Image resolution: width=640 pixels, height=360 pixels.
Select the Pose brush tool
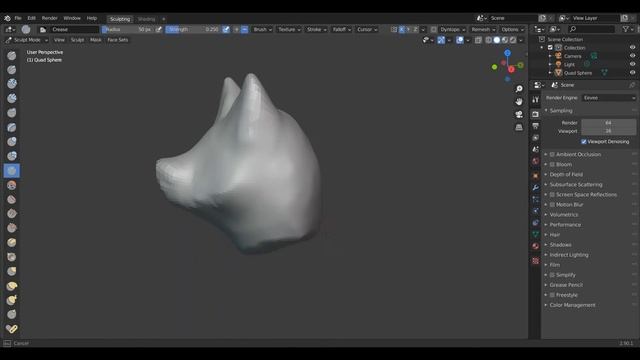tap(11, 329)
